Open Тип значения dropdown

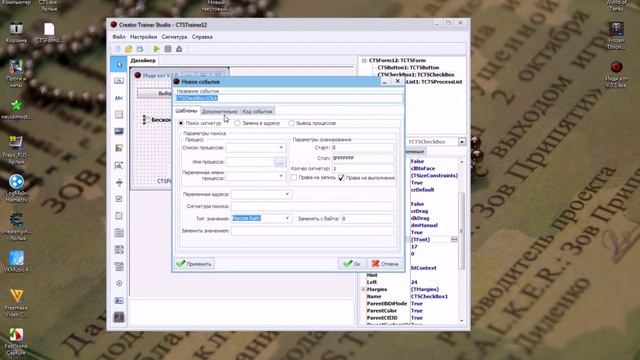point(287,218)
